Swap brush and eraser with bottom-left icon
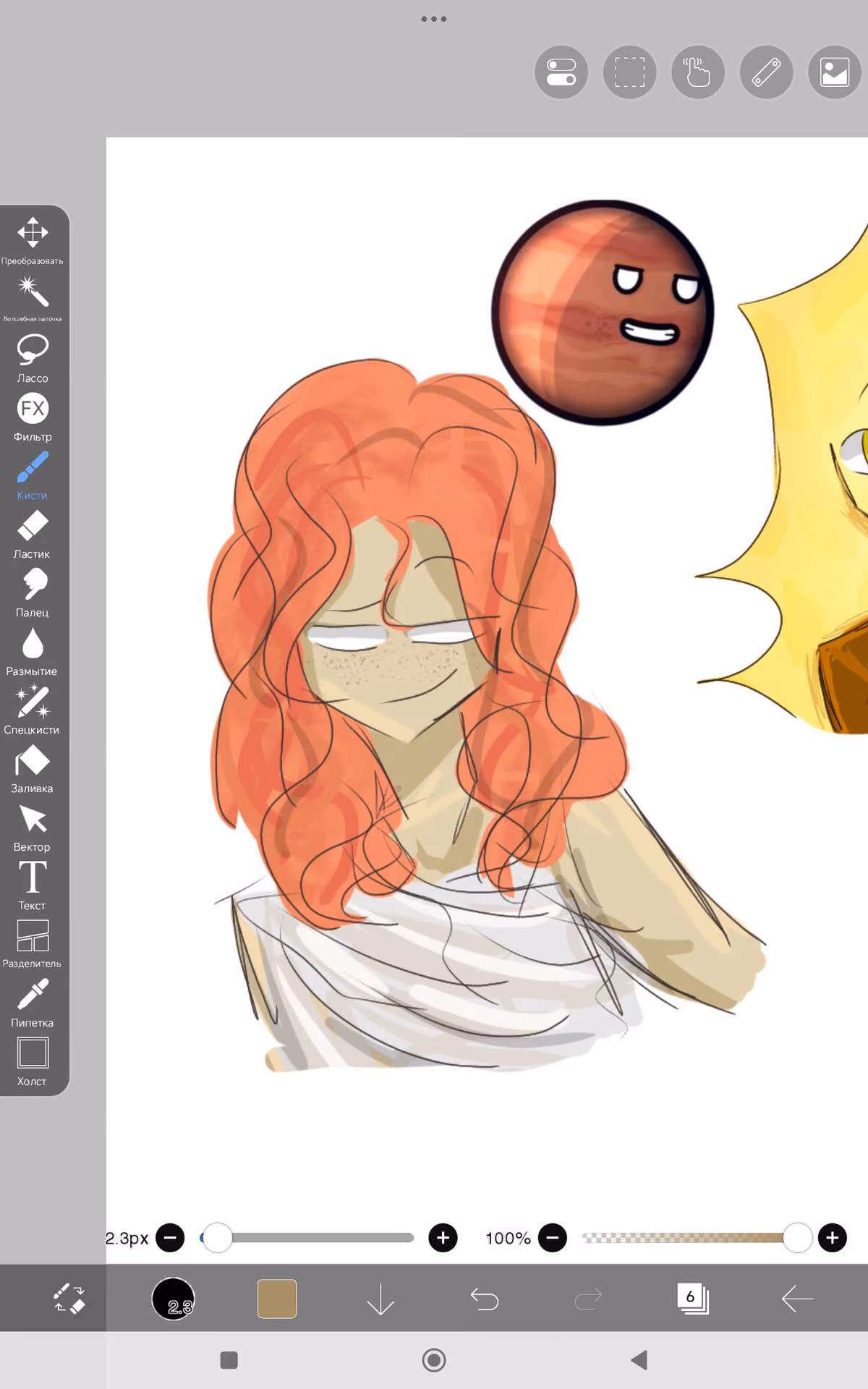Screen dimensions: 868x1389 pyautogui.click(x=69, y=1299)
